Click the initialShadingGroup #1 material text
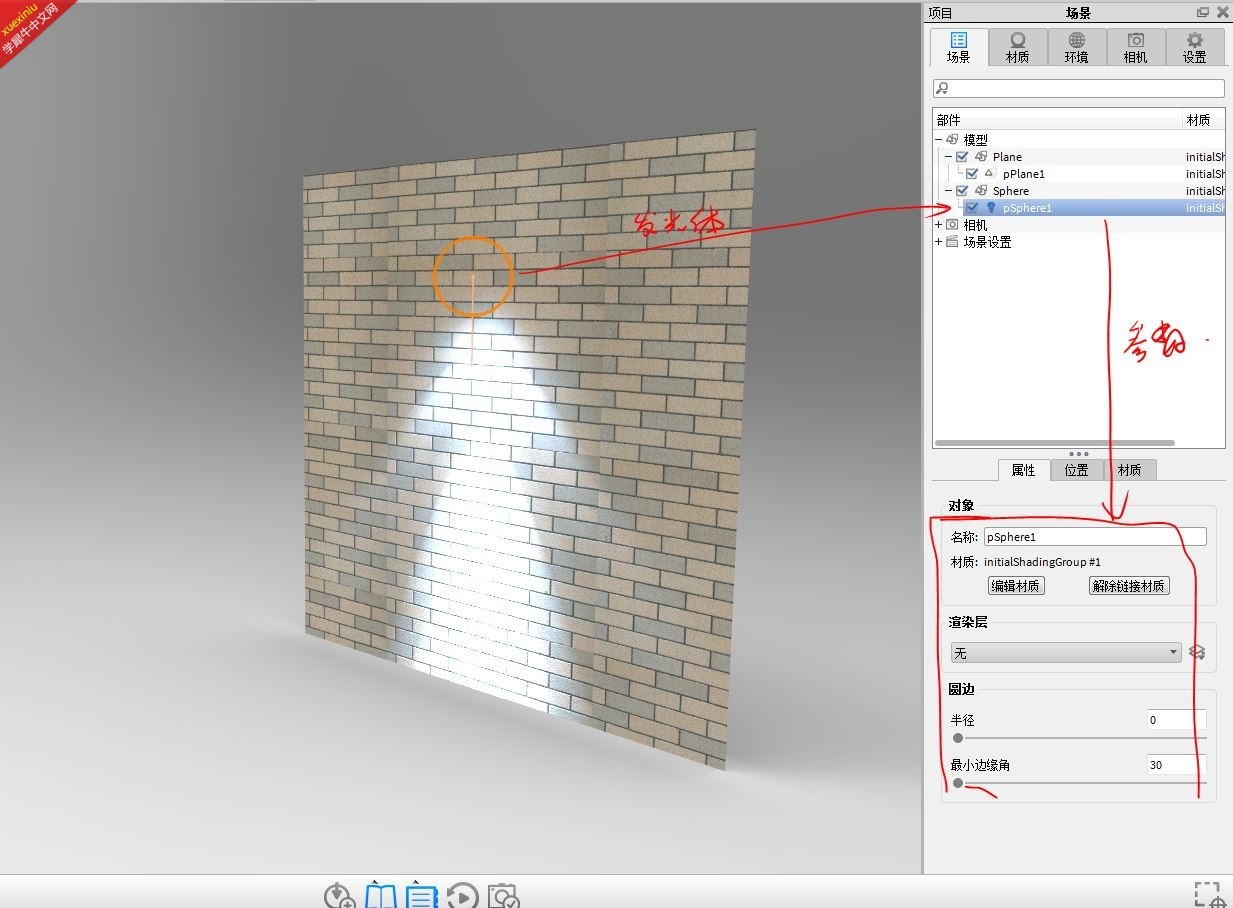 (1042, 562)
